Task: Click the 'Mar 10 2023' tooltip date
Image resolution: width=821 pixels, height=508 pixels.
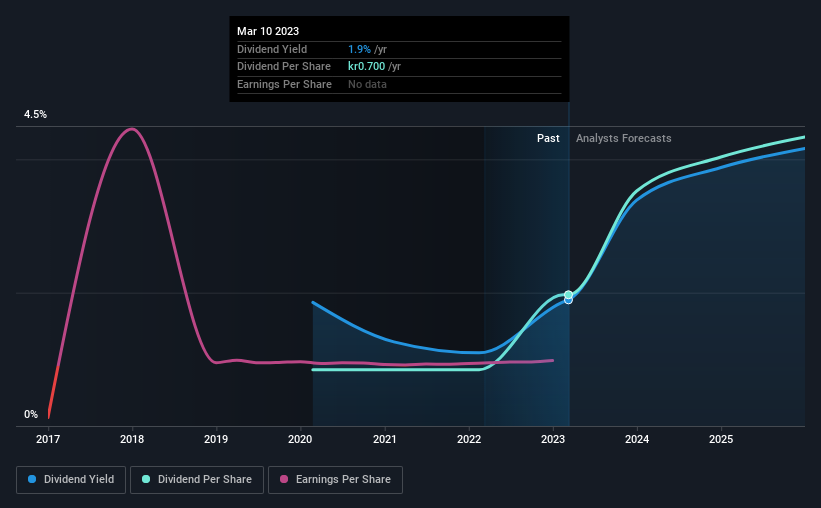Action: [x=268, y=31]
